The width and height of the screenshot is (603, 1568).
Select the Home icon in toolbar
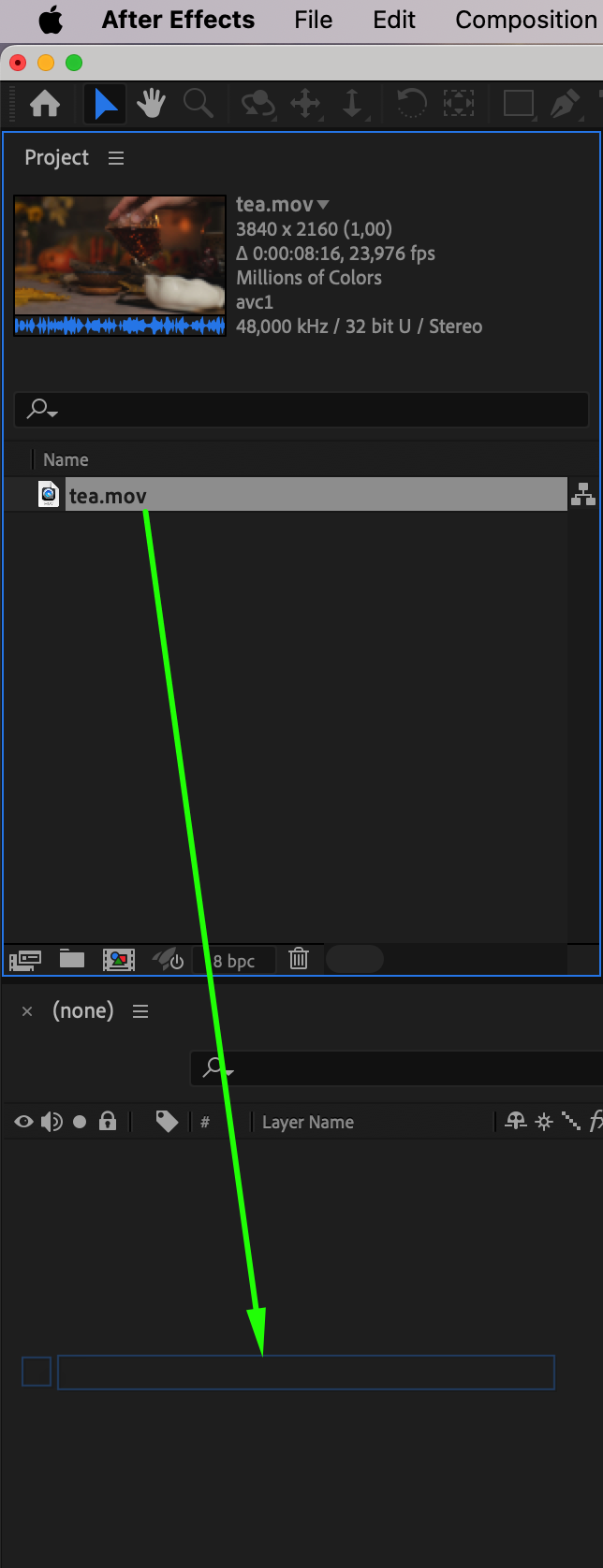tap(45, 104)
